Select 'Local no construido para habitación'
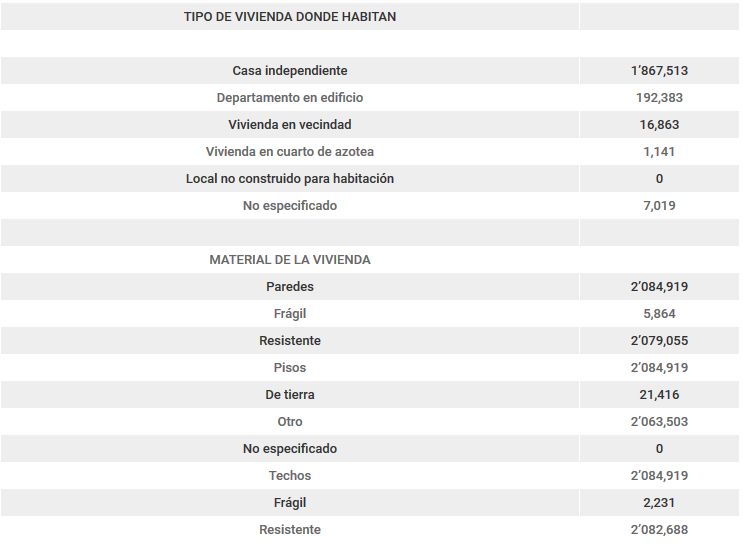 click(290, 179)
